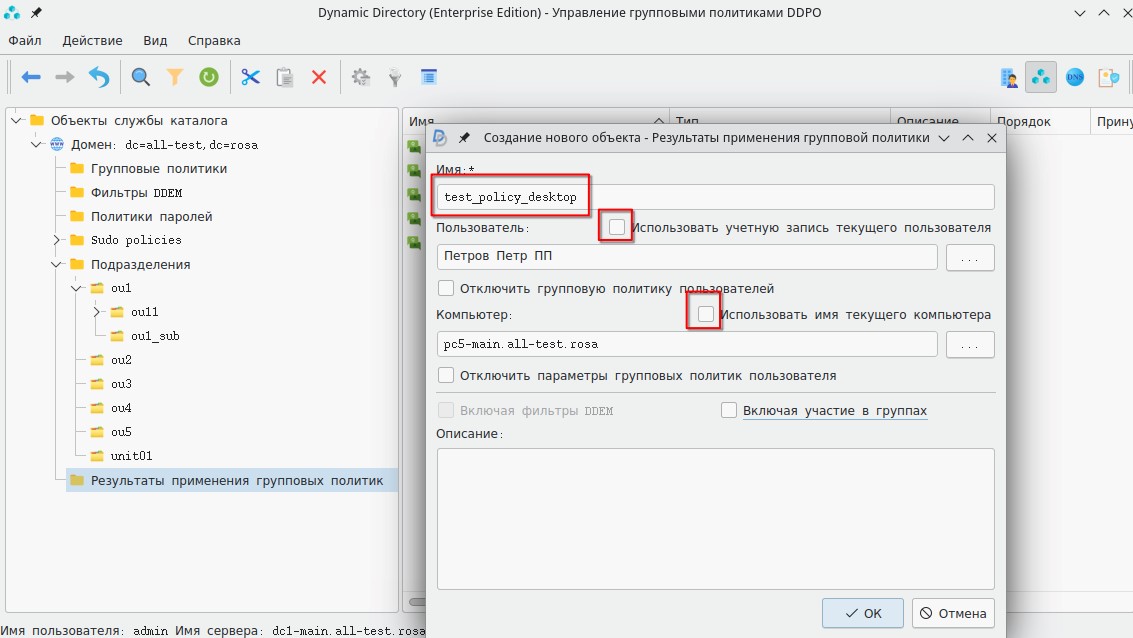This screenshot has height=638, width=1133.
Task: Expand the ou11 subfolder
Action: tap(97, 312)
